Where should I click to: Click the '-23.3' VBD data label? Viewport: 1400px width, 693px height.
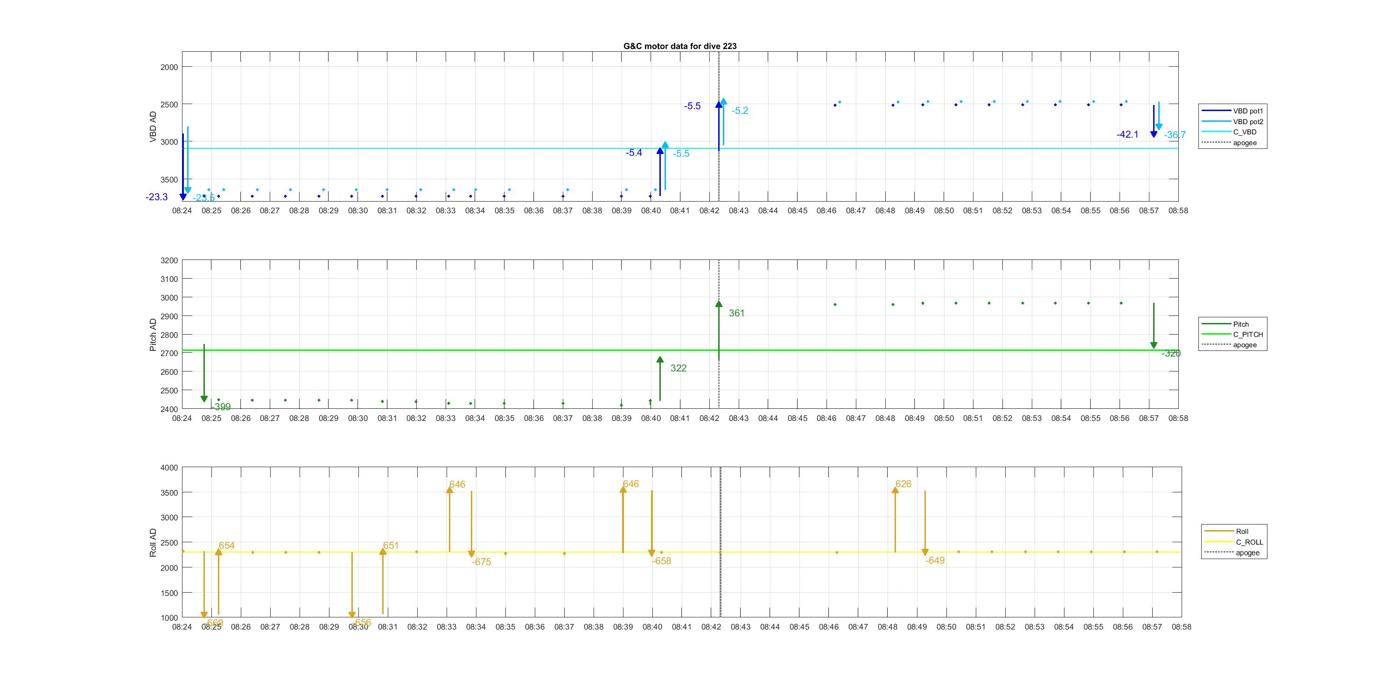tap(157, 197)
